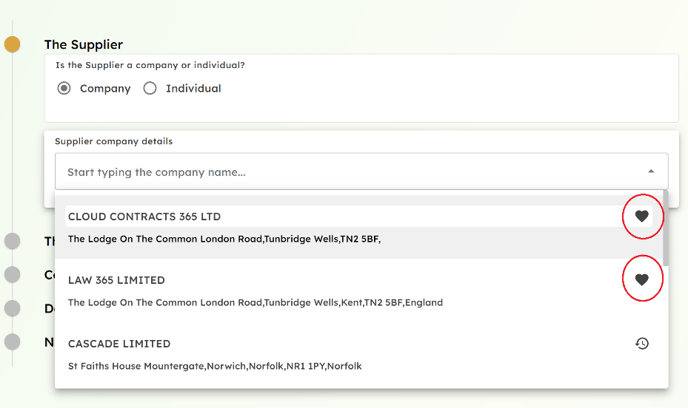The image size is (688, 408).
Task: Click the Tunbridge Wells, Kent address under LAW 365
Action: click(x=255, y=302)
